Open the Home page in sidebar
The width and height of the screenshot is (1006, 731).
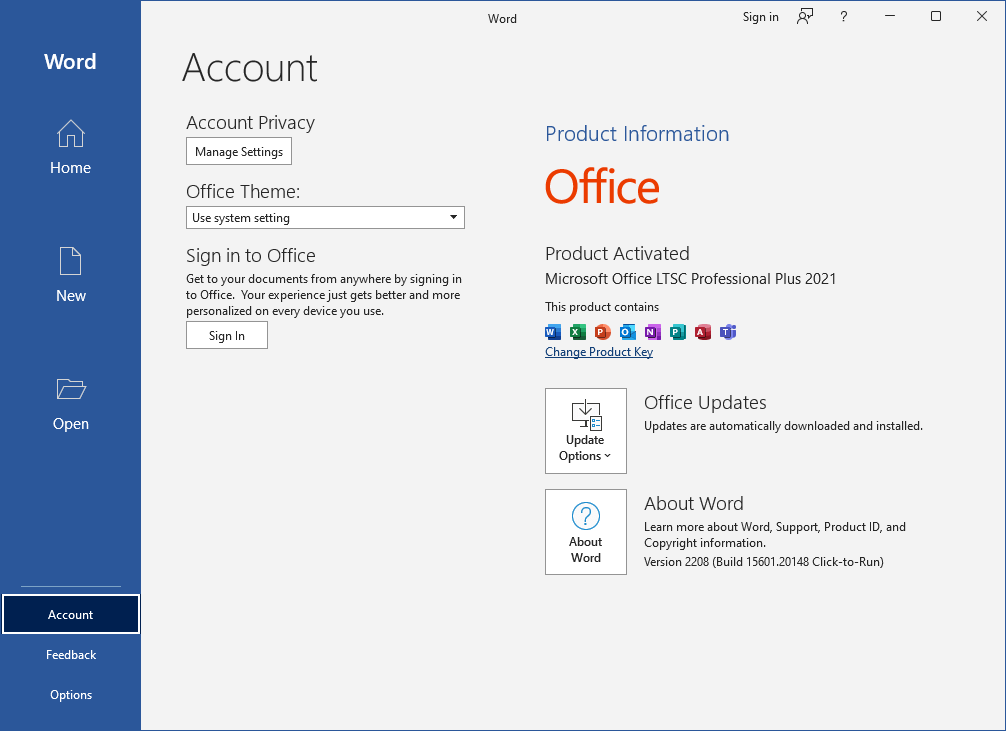pos(71,148)
